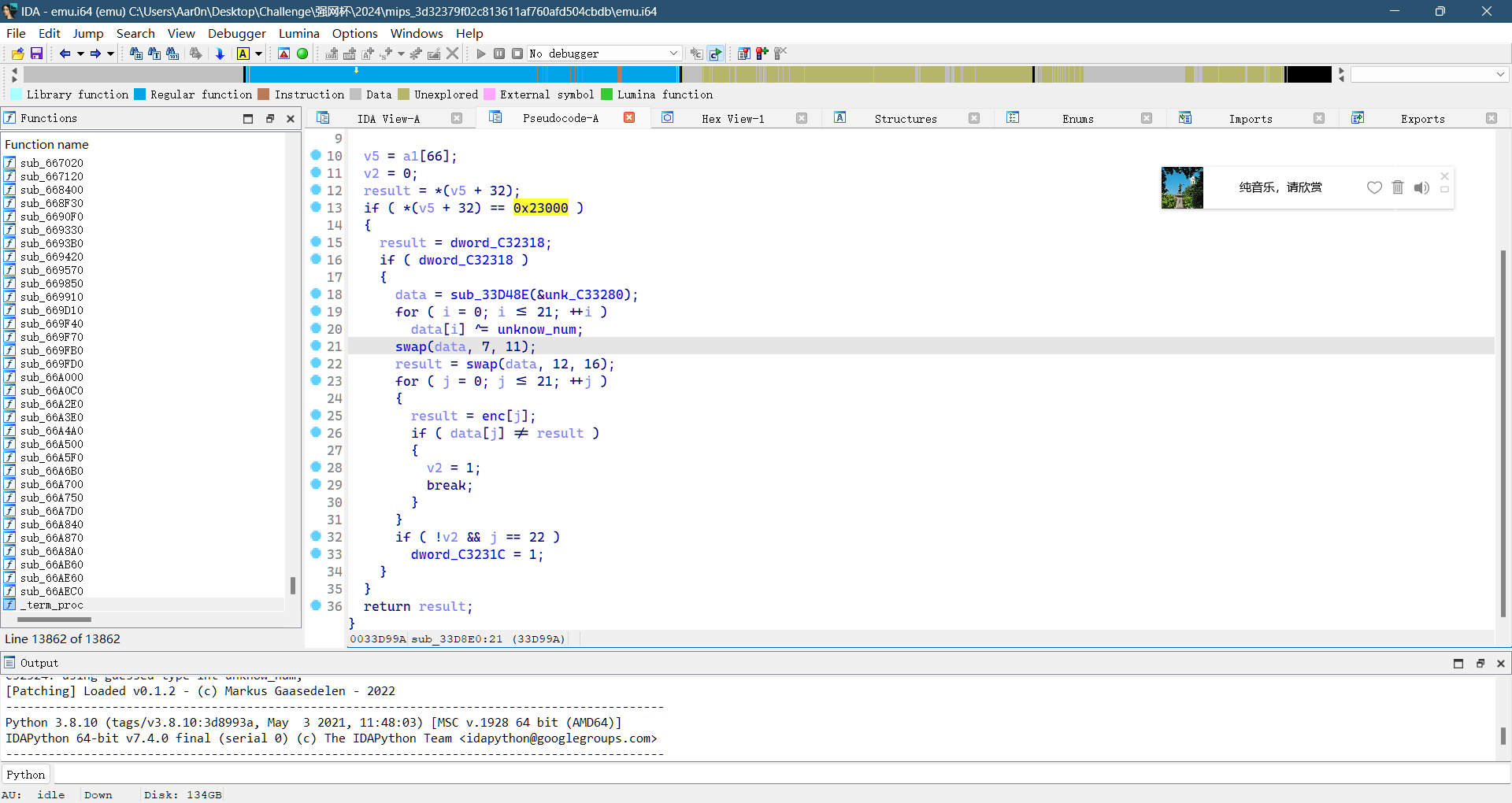The width and height of the screenshot is (1512, 803).
Task: Click the green circle status icon
Action: (x=302, y=54)
